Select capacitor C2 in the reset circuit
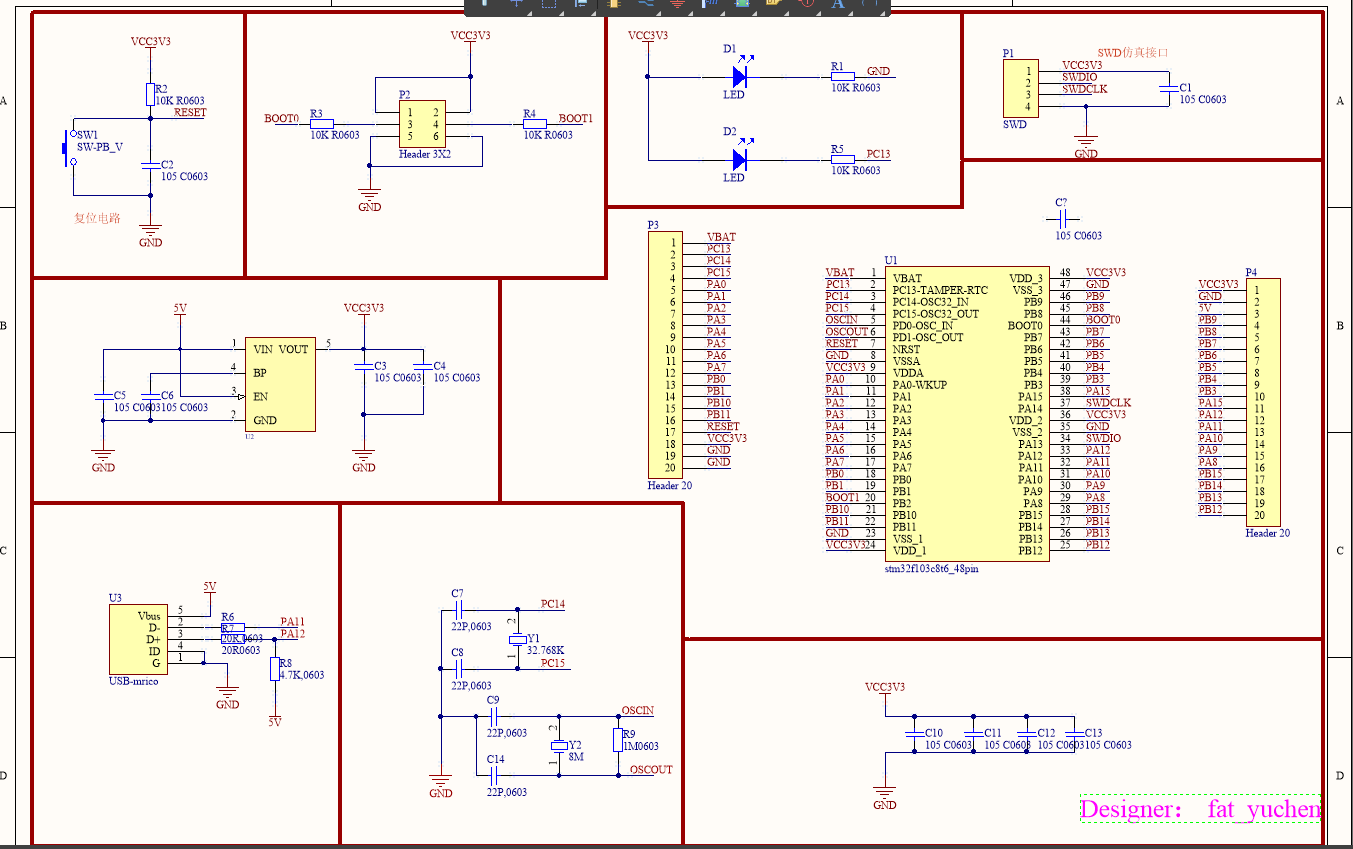Screen dimensions: 1353x849 [150, 164]
